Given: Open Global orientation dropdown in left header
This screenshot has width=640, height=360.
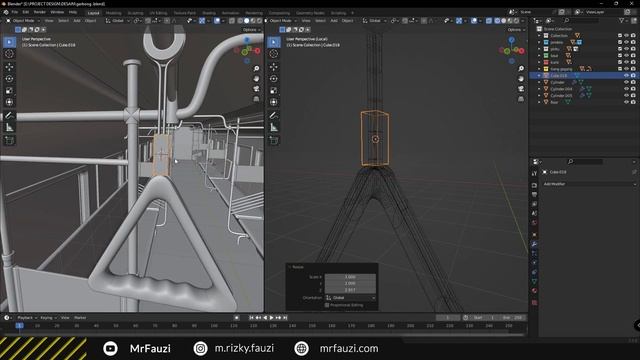Looking at the screenshot, I should [x=118, y=20].
